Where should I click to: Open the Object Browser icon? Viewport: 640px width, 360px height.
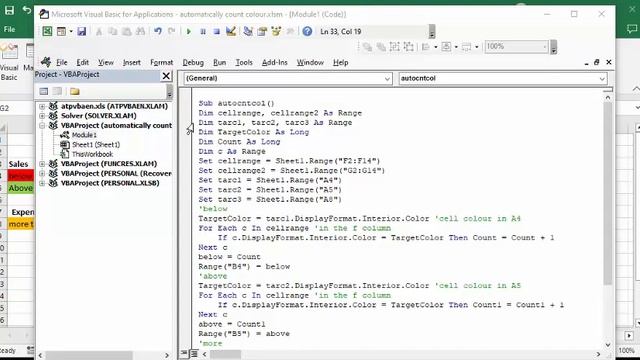(276, 31)
